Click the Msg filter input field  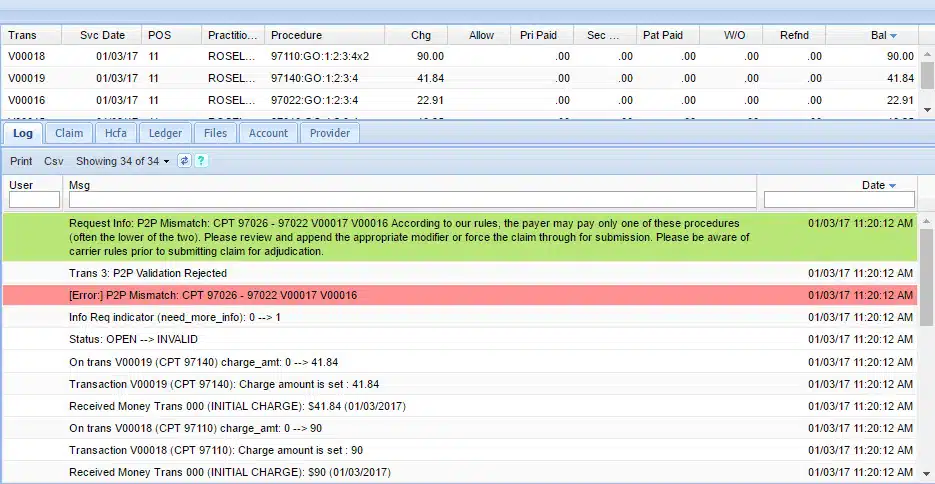[x=412, y=200]
